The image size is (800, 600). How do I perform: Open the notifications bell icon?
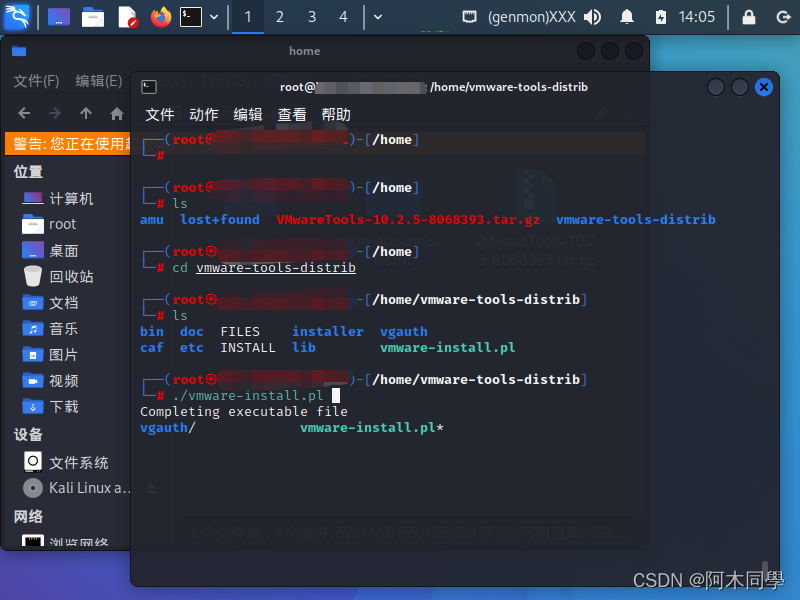[627, 17]
